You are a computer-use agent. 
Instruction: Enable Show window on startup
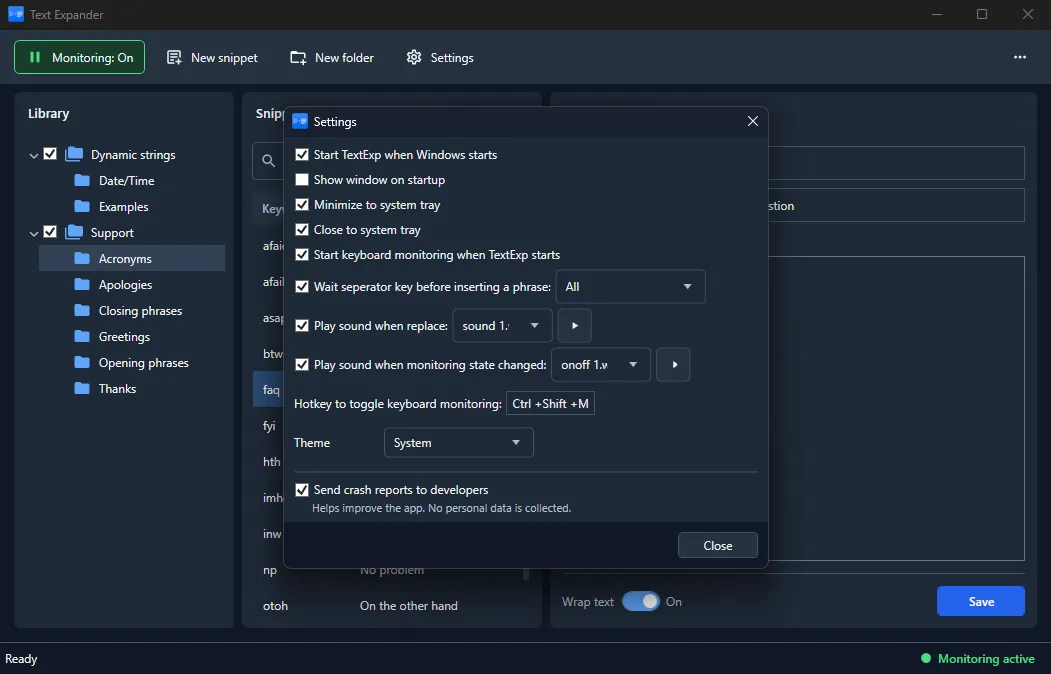pos(302,180)
